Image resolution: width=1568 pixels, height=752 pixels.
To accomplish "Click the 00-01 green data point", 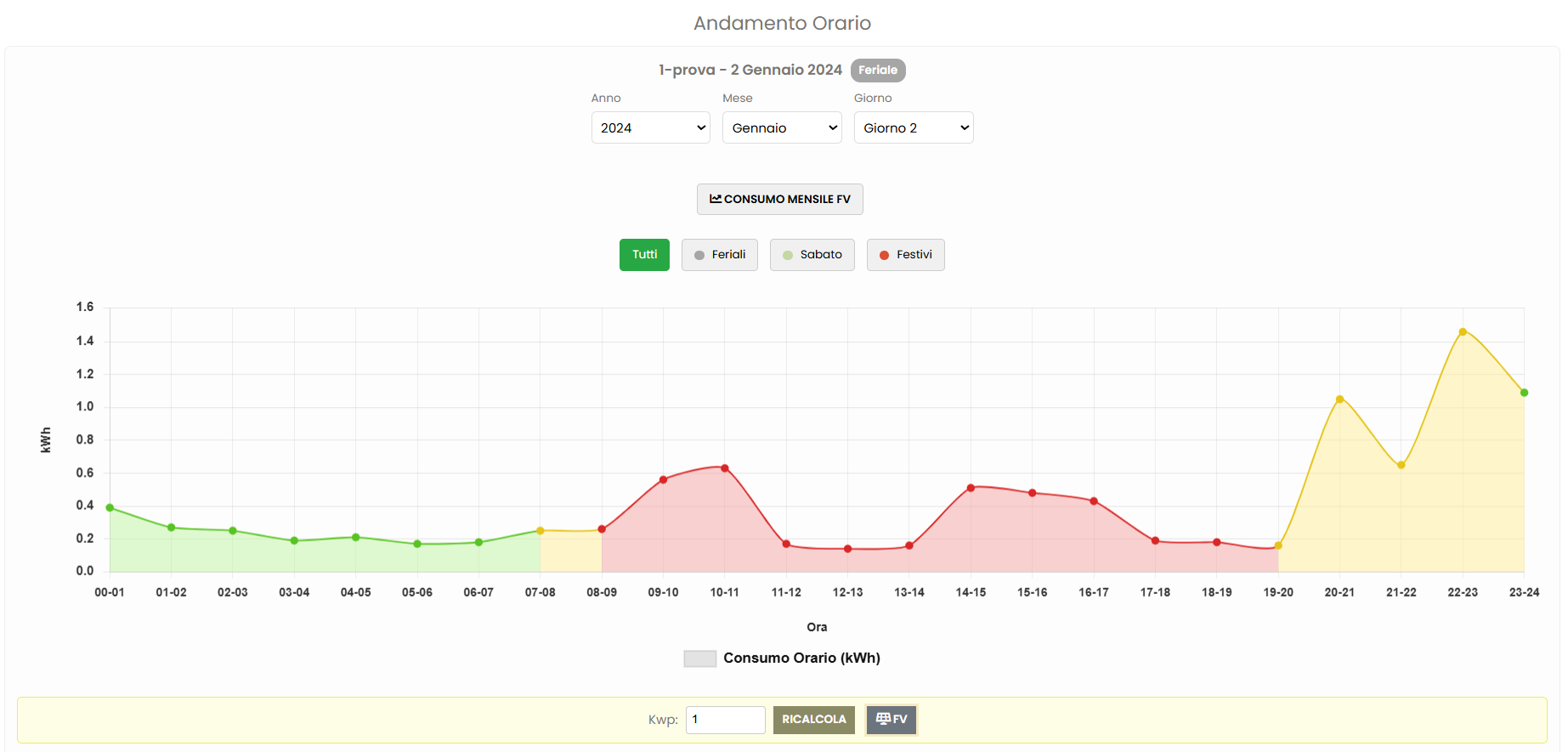I will [110, 508].
